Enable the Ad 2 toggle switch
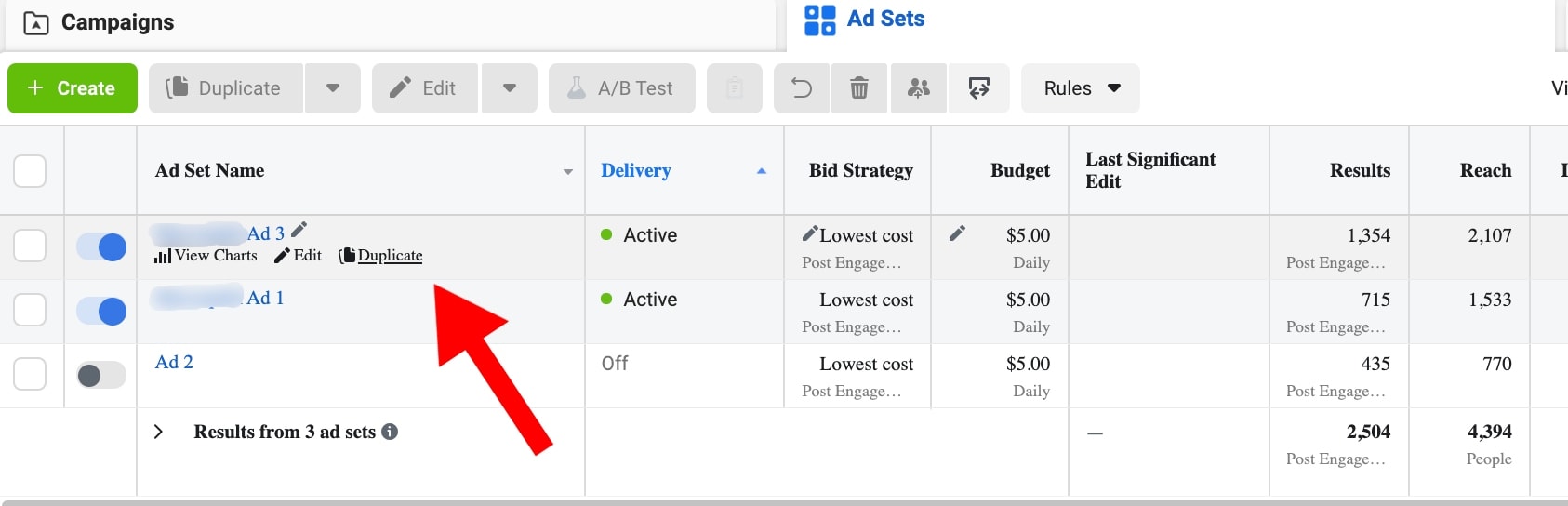Image resolution: width=1568 pixels, height=506 pixels. (101, 375)
